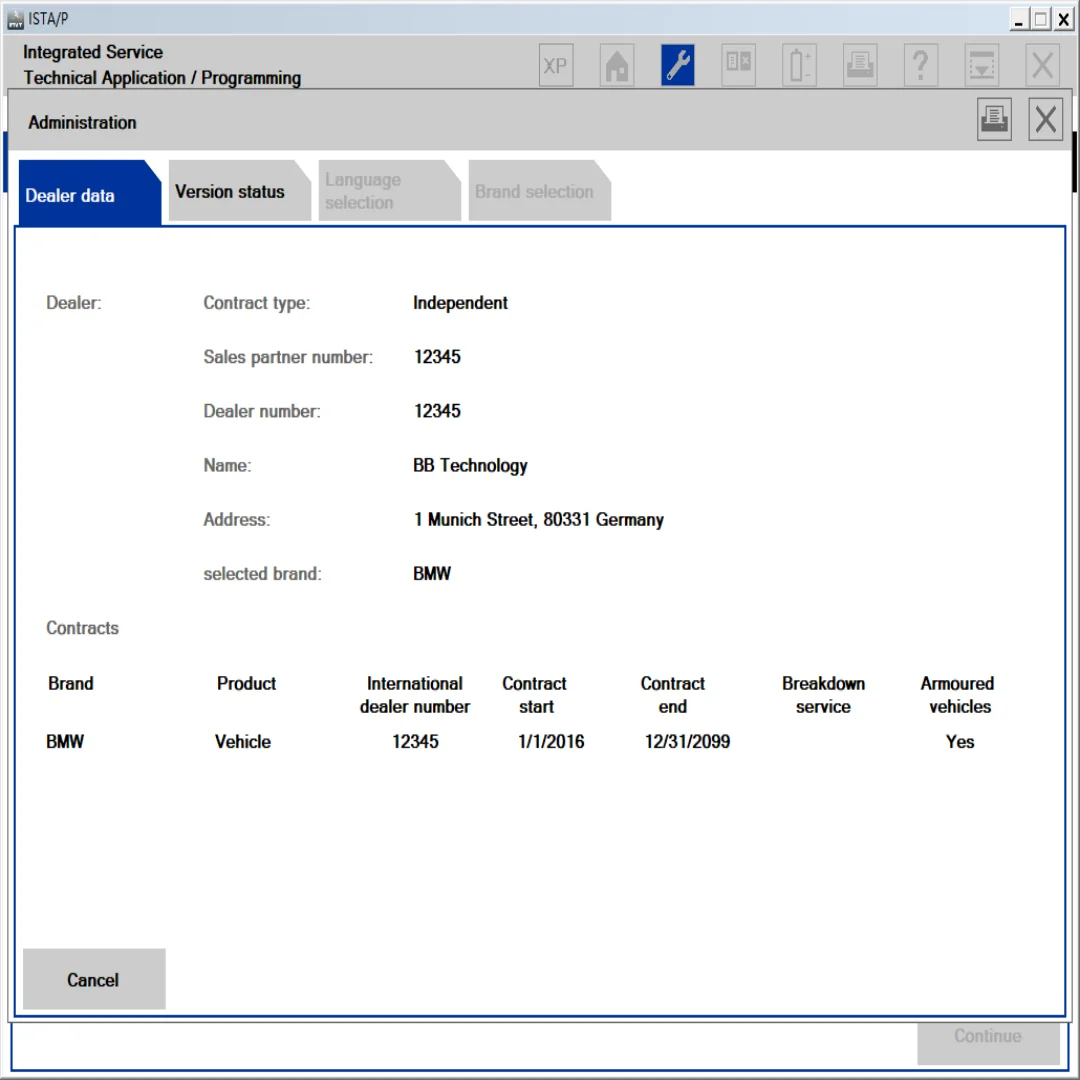Image resolution: width=1080 pixels, height=1080 pixels.
Task: Click the greyed X icon in toolbar
Action: [1042, 65]
